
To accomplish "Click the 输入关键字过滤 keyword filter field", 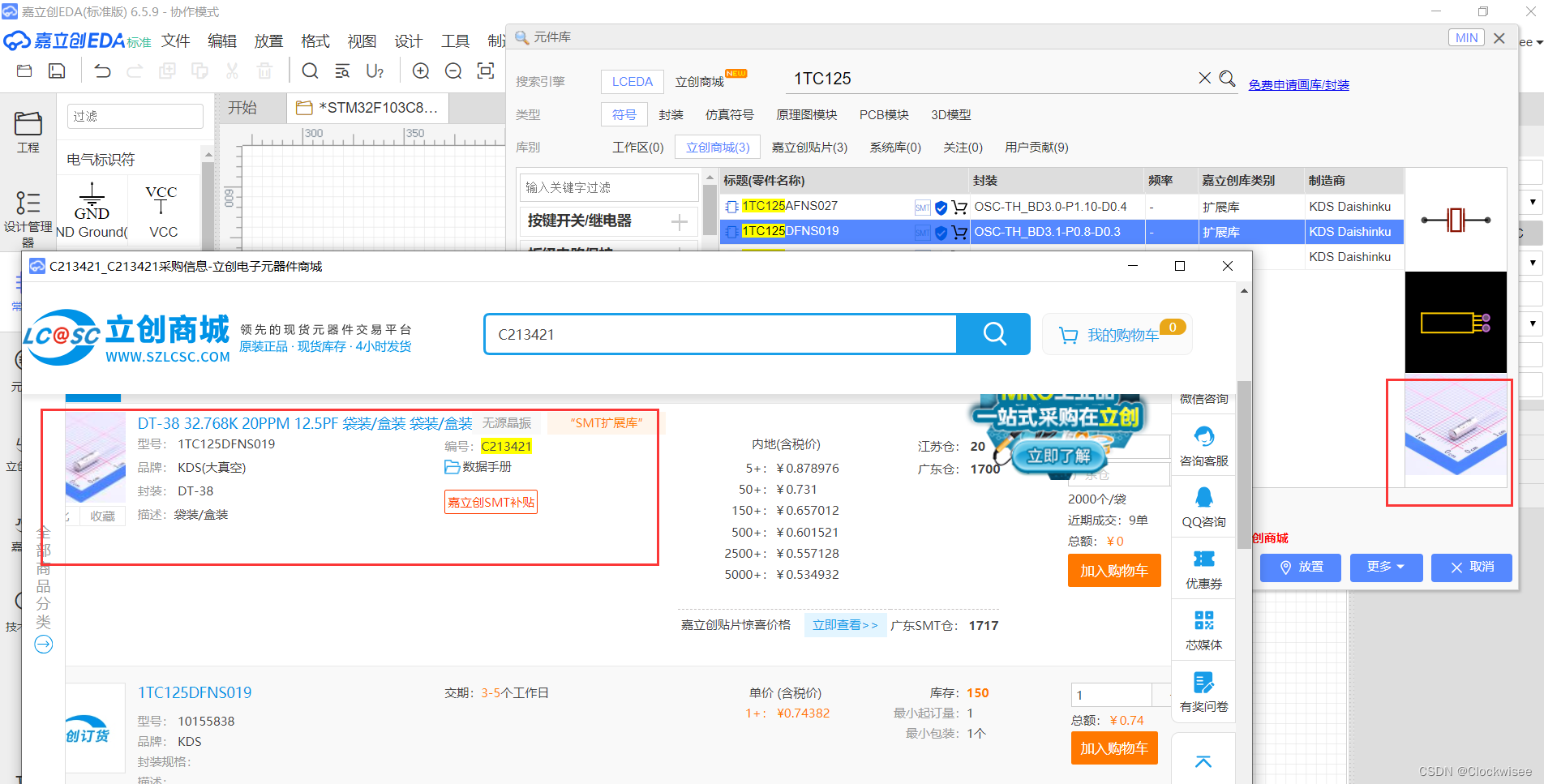I will point(609,187).
